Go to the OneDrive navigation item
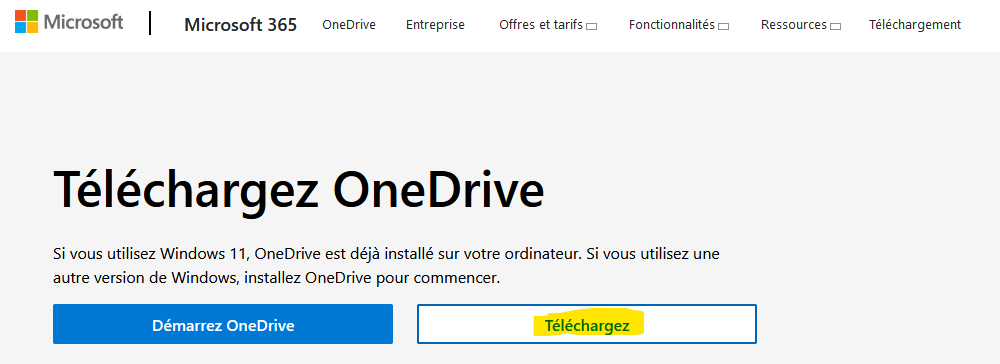1000x364 pixels. point(349,25)
